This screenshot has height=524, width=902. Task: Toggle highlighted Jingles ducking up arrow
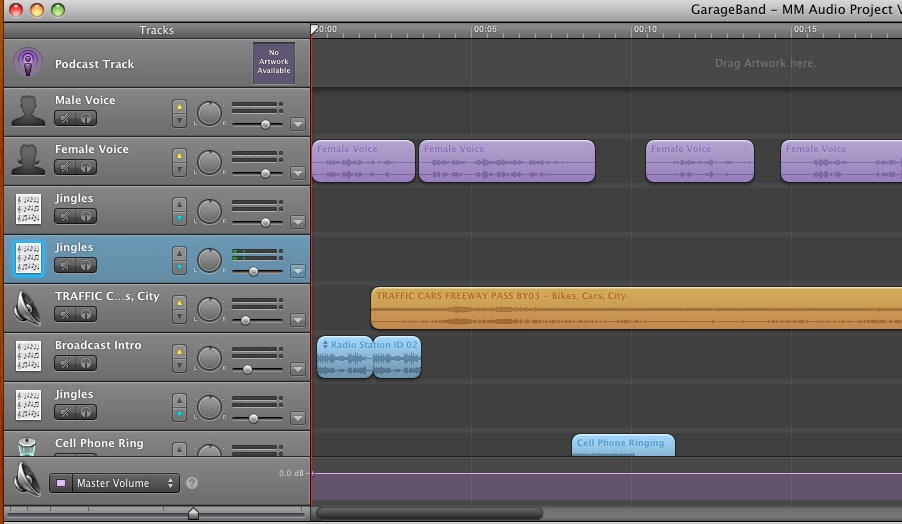click(x=179, y=253)
